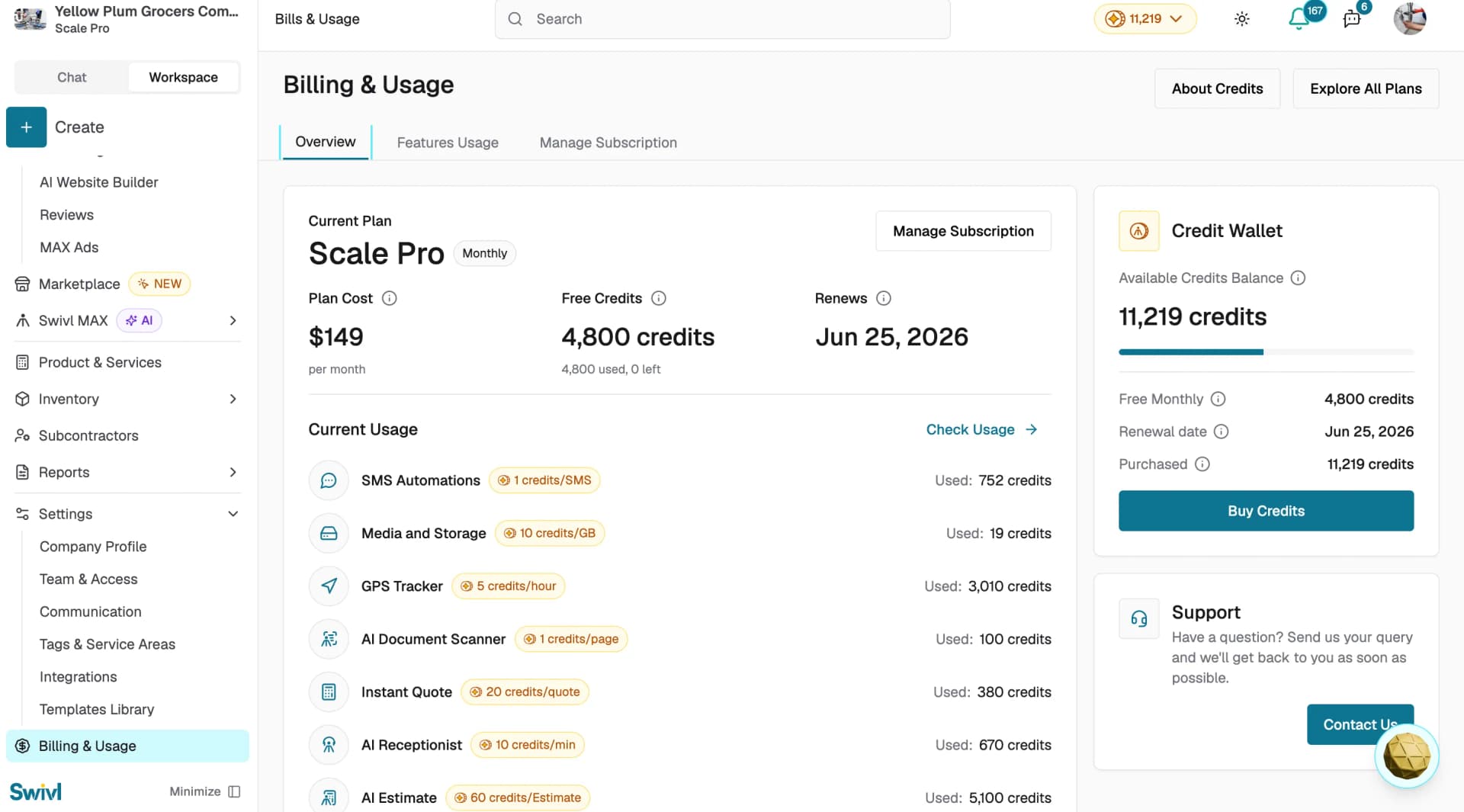
Task: Open Product & Services in sidebar
Action: point(100,362)
